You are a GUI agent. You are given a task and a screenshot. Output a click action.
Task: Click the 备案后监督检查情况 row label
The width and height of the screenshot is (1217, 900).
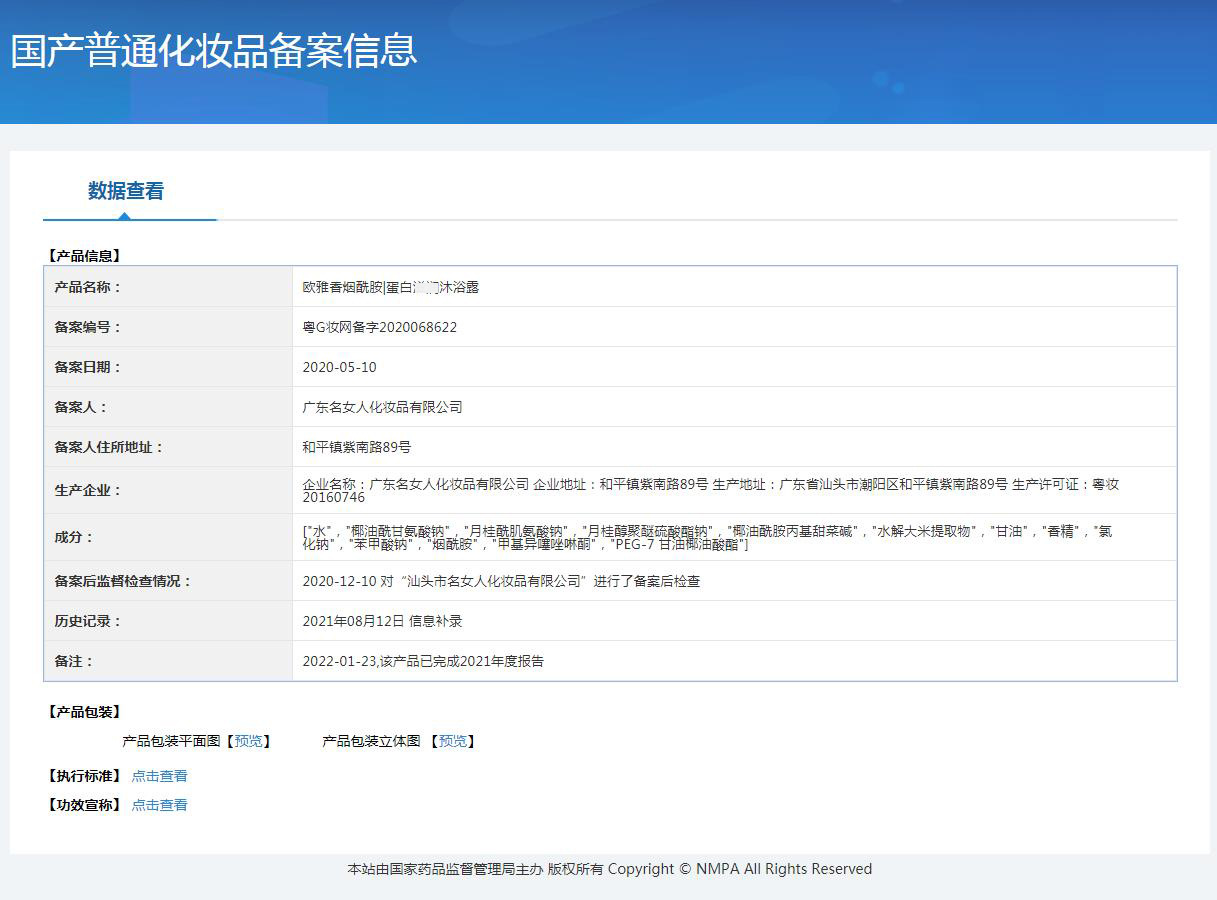coord(122,581)
